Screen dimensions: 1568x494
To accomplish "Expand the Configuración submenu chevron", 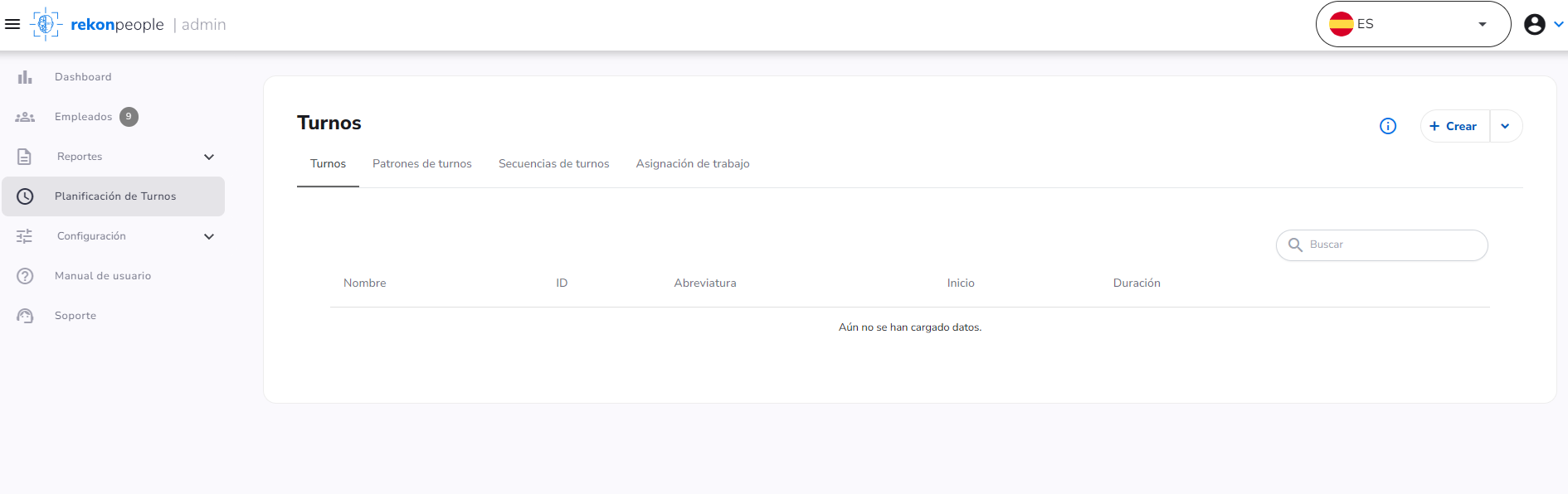I will point(209,236).
